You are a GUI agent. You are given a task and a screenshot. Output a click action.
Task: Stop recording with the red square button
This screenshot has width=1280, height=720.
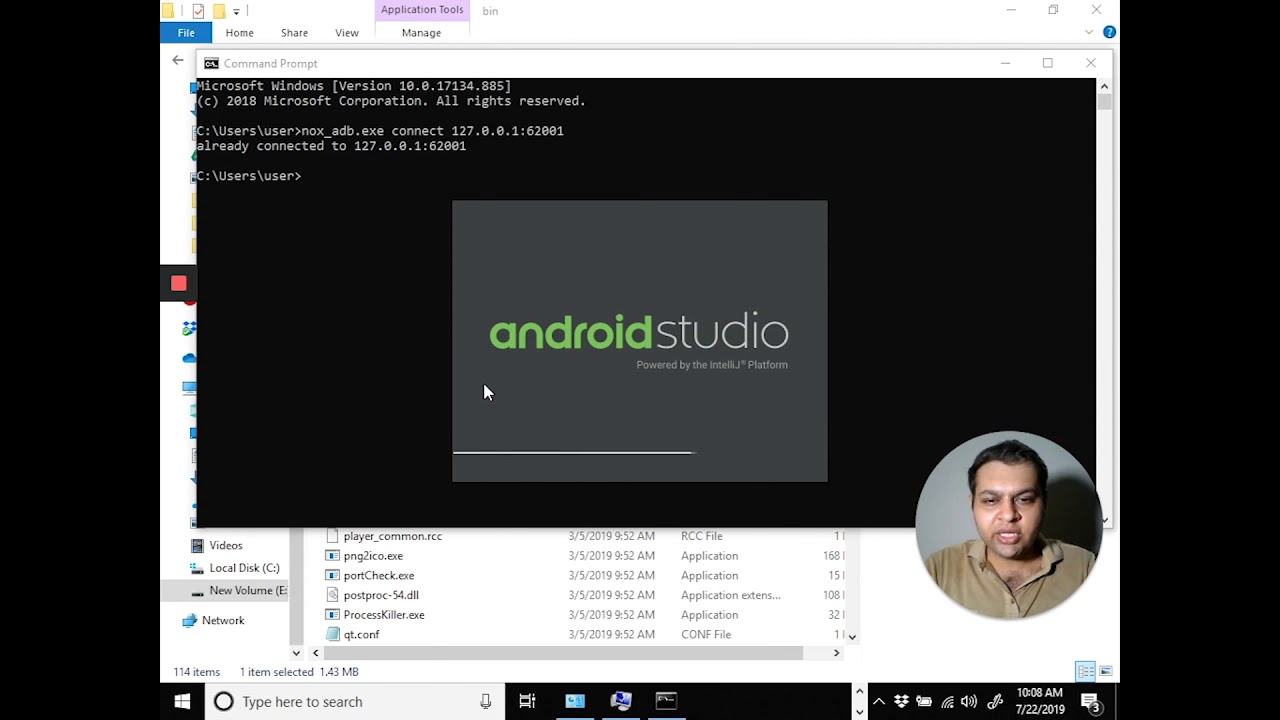coord(178,284)
